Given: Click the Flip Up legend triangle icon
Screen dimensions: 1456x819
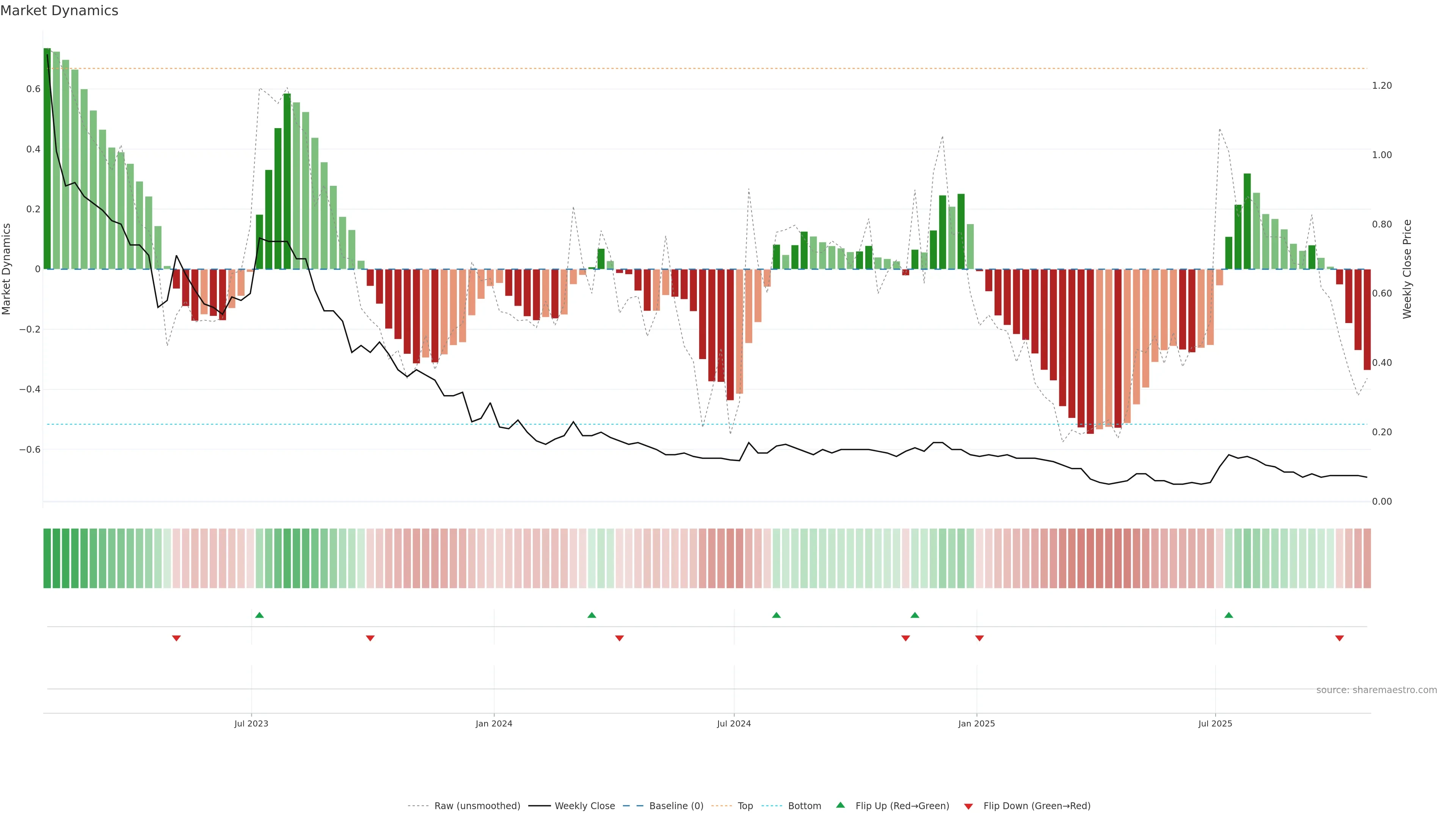Looking at the screenshot, I should (x=841, y=805).
